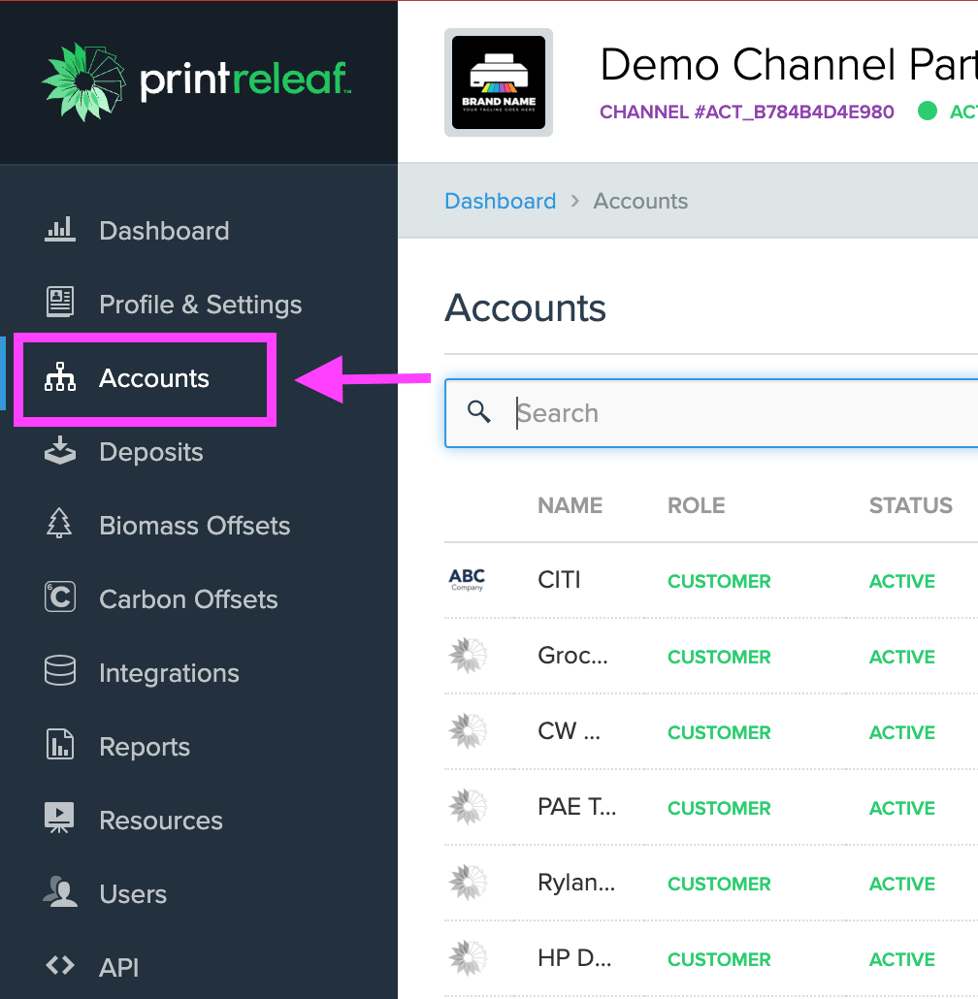Click the Reports document chart icon

click(x=60, y=744)
